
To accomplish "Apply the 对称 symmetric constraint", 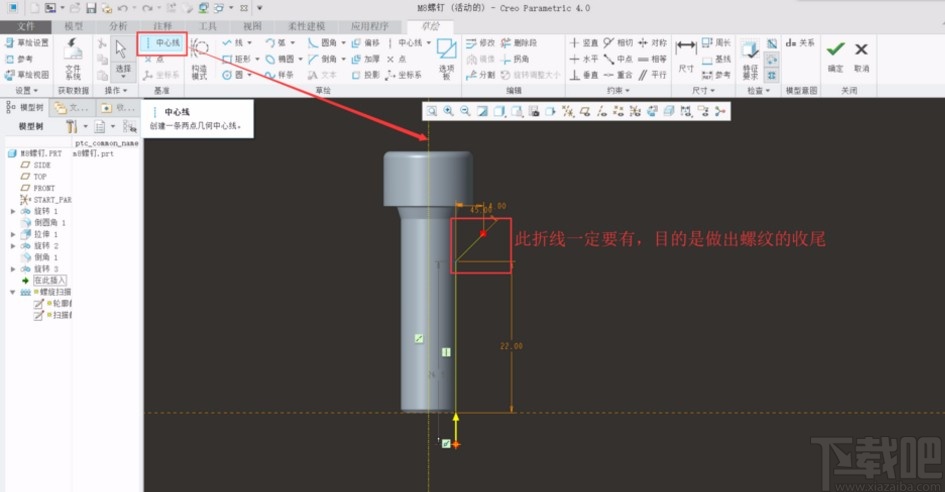I will (653, 43).
